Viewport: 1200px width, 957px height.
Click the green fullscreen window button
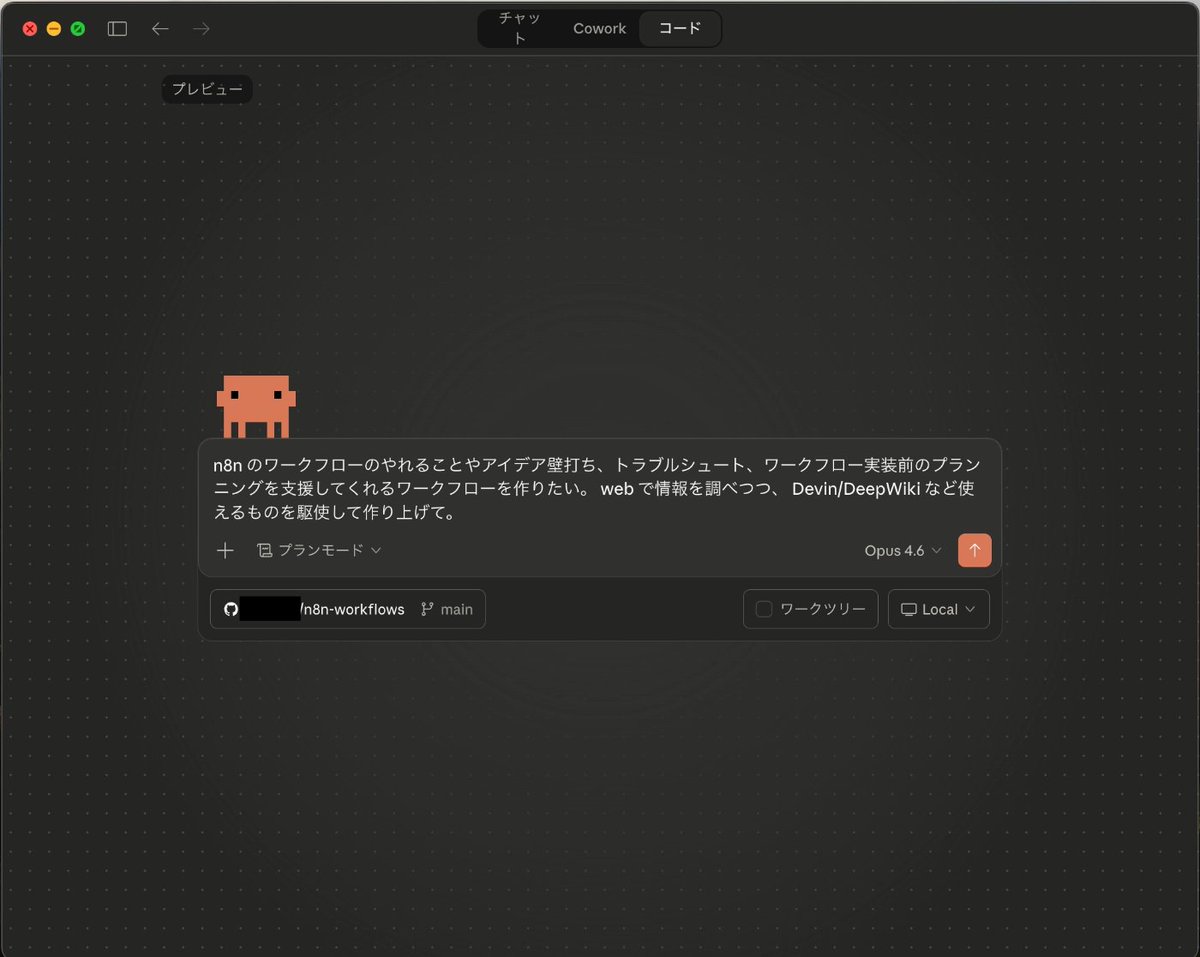pyautogui.click(x=78, y=29)
